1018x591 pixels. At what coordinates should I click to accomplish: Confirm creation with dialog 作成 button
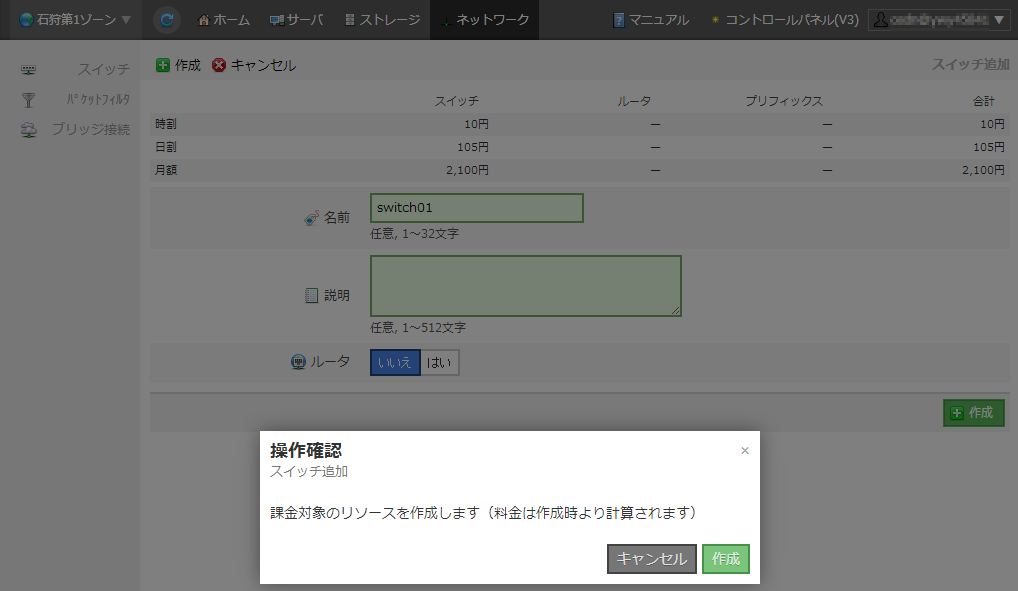726,559
